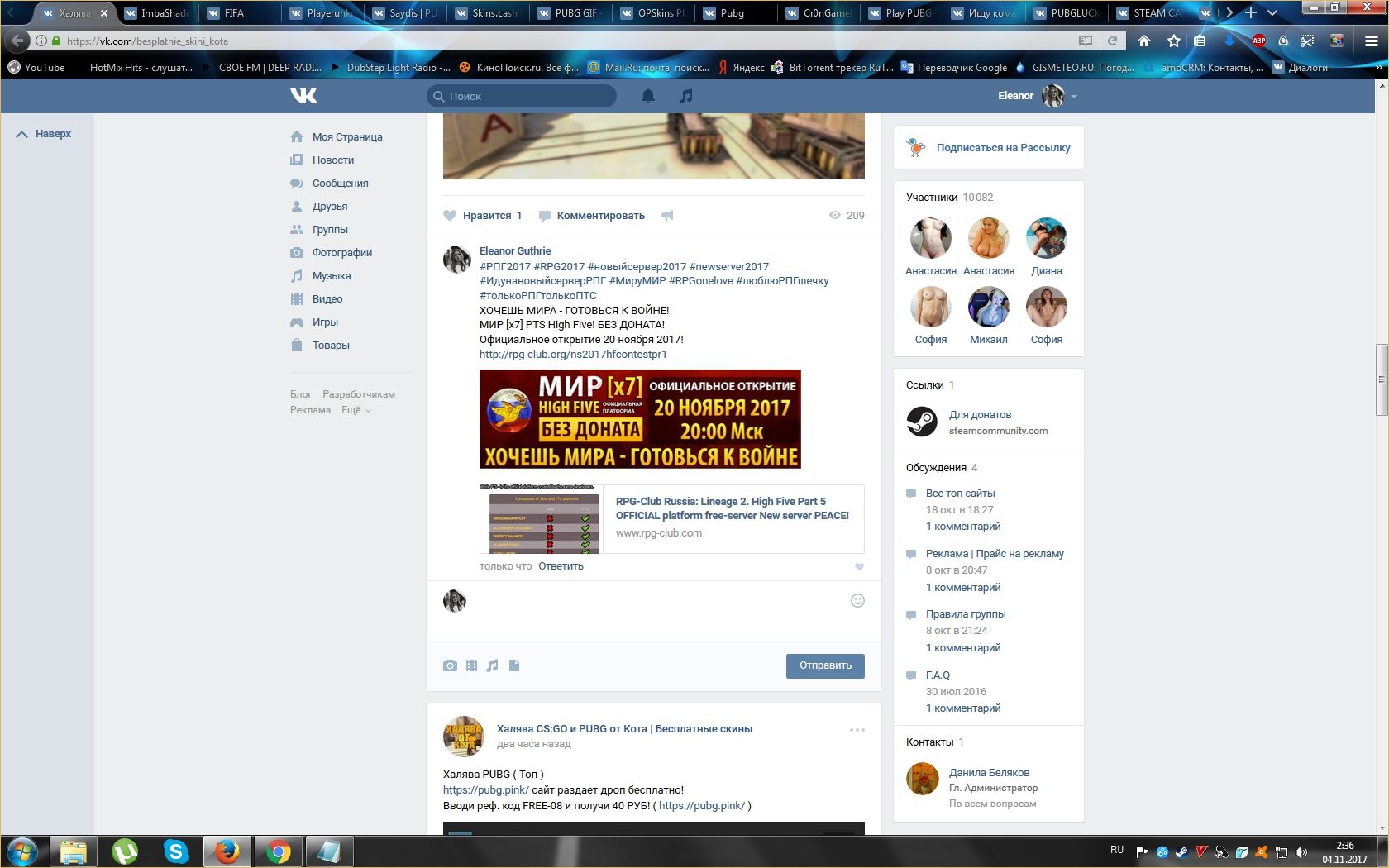Open YouTube bookmark
This screenshot has height=868, width=1389.
(x=36, y=68)
